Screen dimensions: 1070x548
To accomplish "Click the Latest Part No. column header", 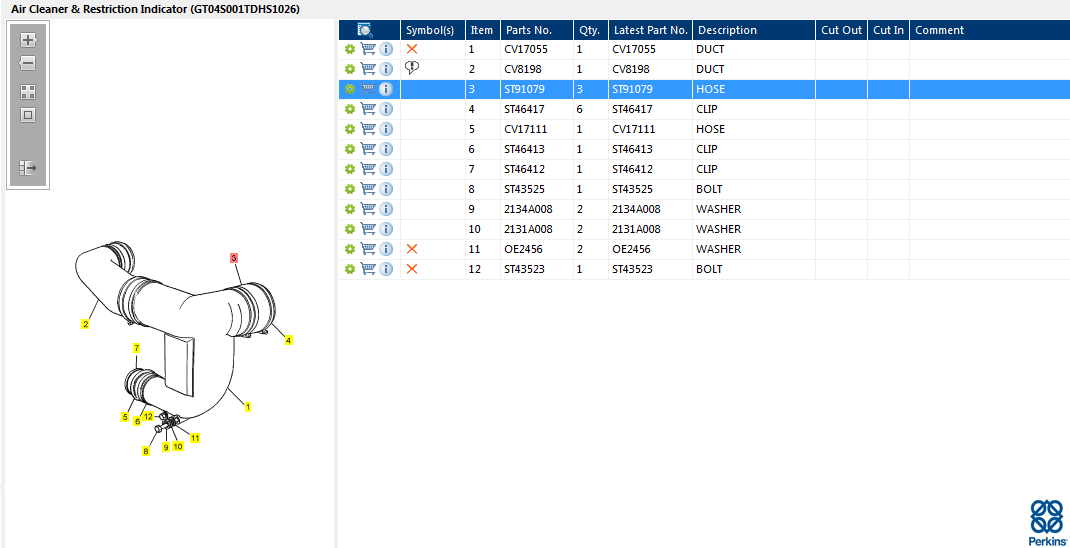I will coord(650,30).
